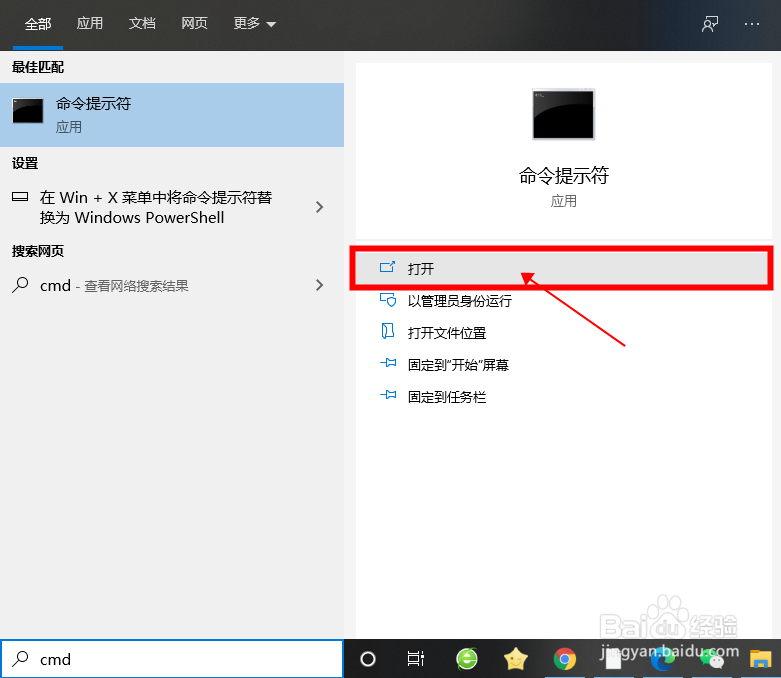
Task: Open the white document app on the taskbar
Action: coord(613,660)
